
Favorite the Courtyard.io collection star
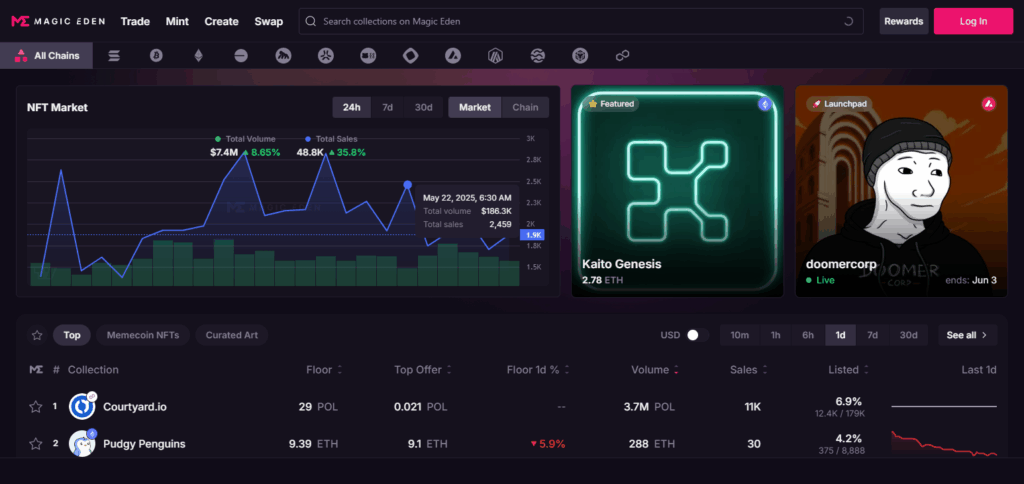tap(36, 407)
